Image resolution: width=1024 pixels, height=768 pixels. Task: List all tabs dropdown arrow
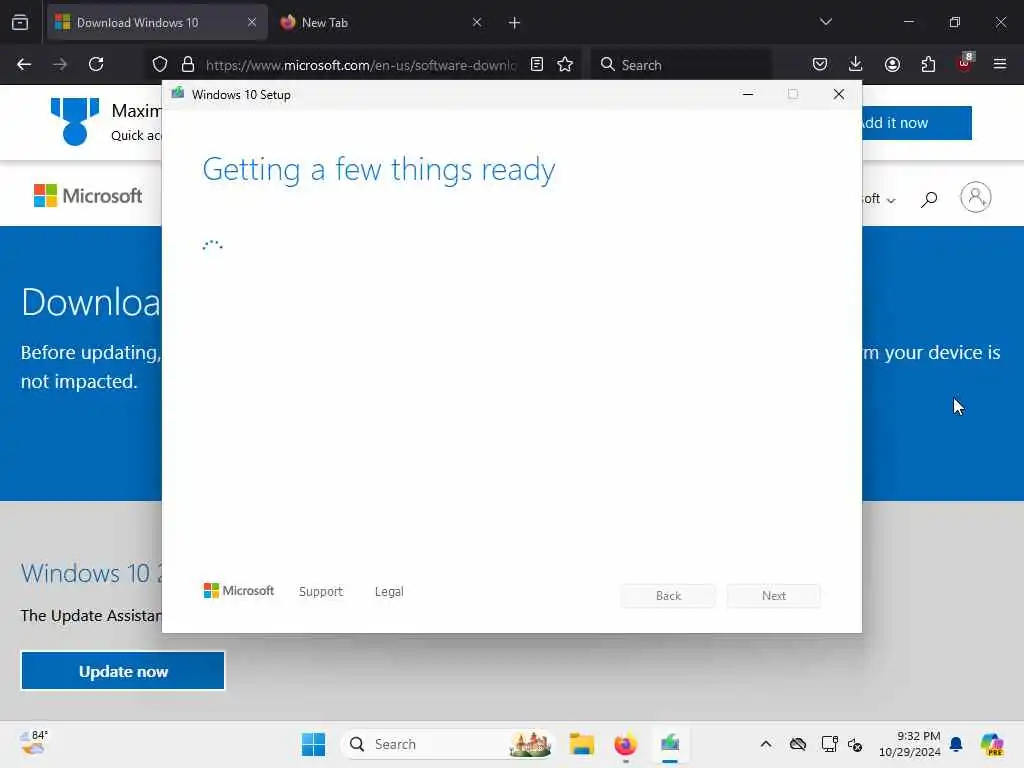pos(825,22)
